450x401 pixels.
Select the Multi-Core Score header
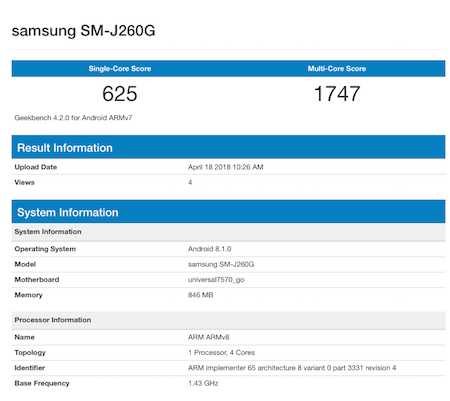pyautogui.click(x=337, y=69)
